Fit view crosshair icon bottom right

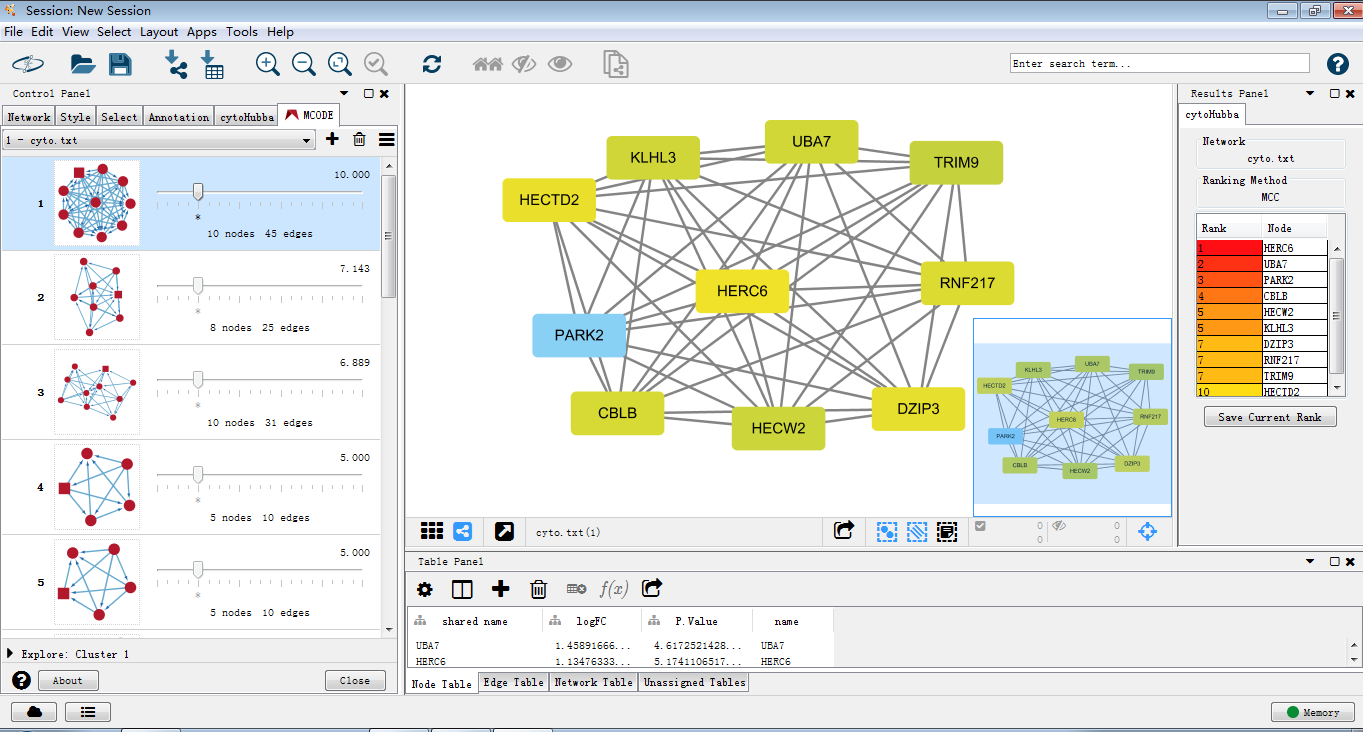(1148, 531)
